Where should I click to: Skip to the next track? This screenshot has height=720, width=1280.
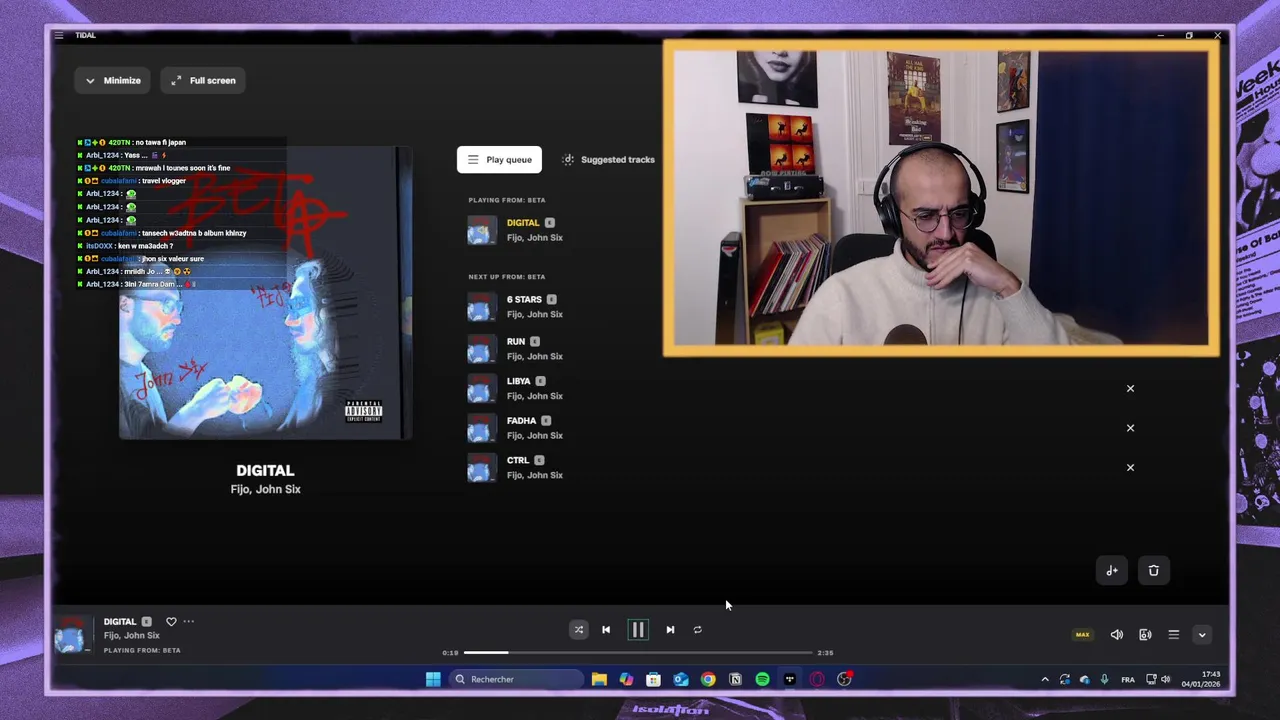(x=670, y=630)
